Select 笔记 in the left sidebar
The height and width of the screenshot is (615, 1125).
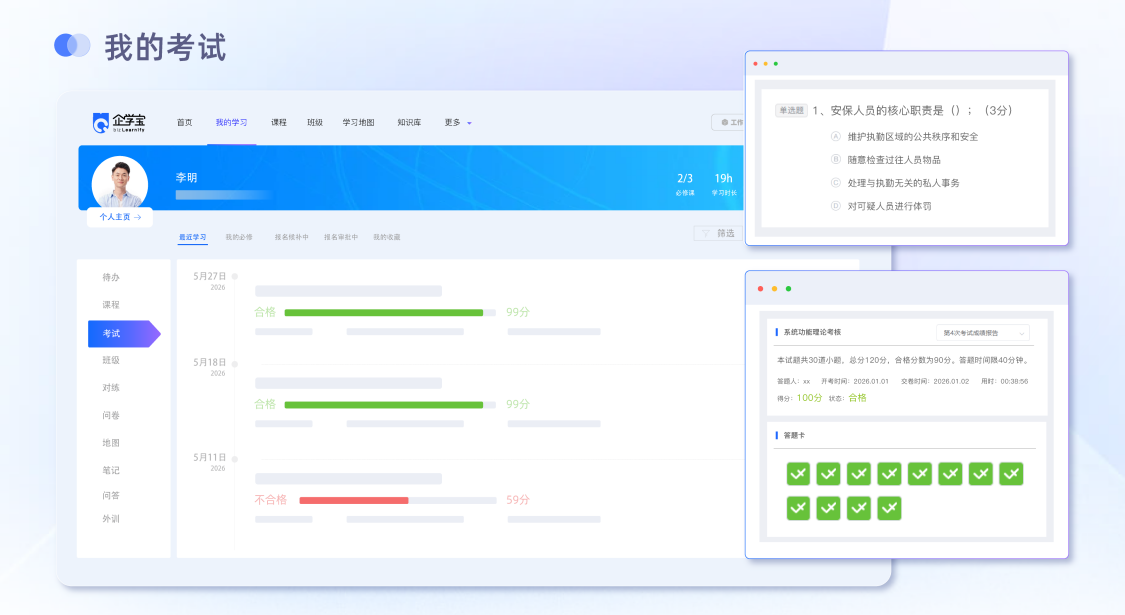(110, 470)
